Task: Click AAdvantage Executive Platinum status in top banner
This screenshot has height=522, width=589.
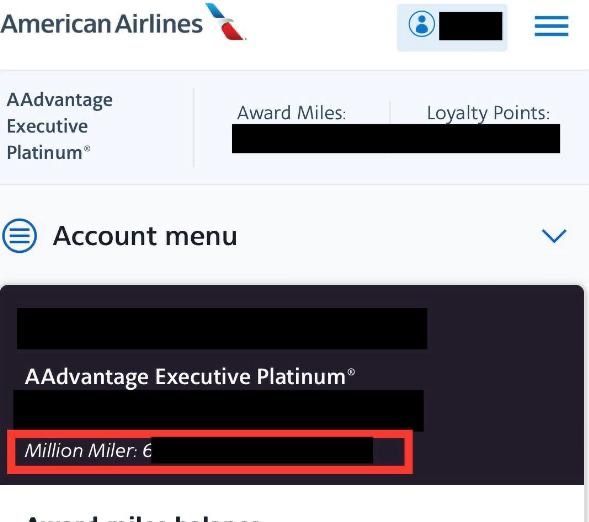Action: [59, 126]
